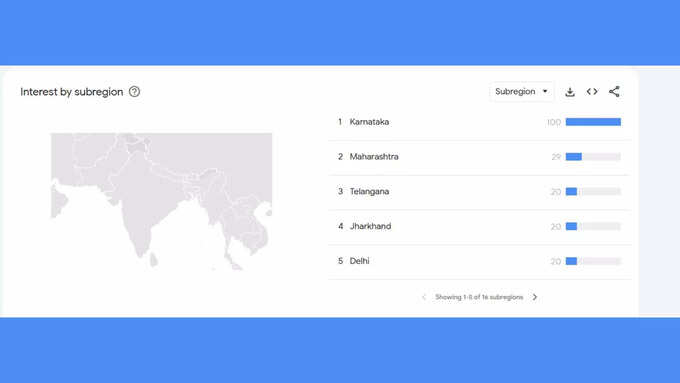Click the share icon
Image resolution: width=680 pixels, height=383 pixels.
pos(614,92)
